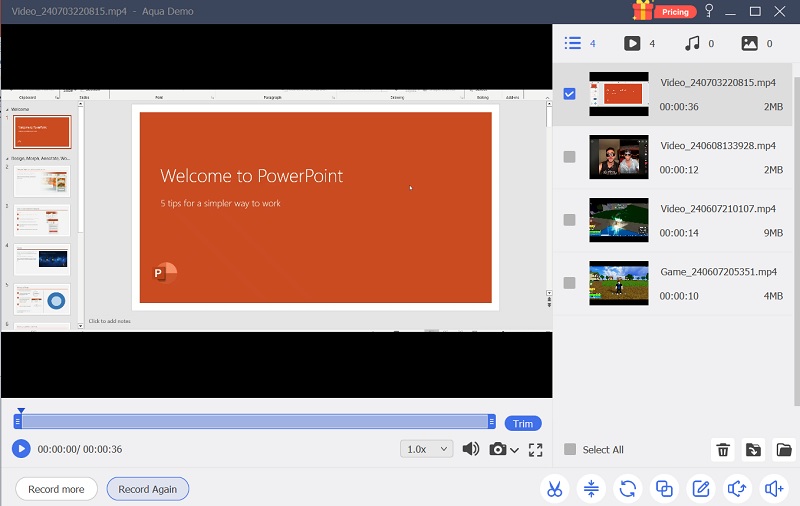800x506 pixels.
Task: Uncheck Video_240703220815.mp4 checkbox
Action: (569, 94)
